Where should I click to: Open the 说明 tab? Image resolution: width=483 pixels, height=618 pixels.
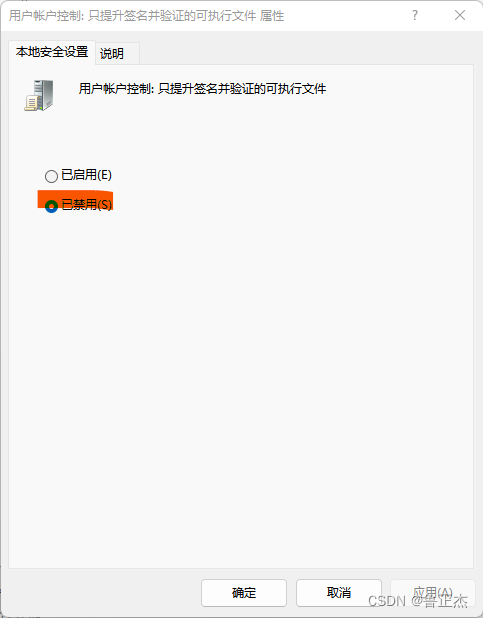coord(112,53)
